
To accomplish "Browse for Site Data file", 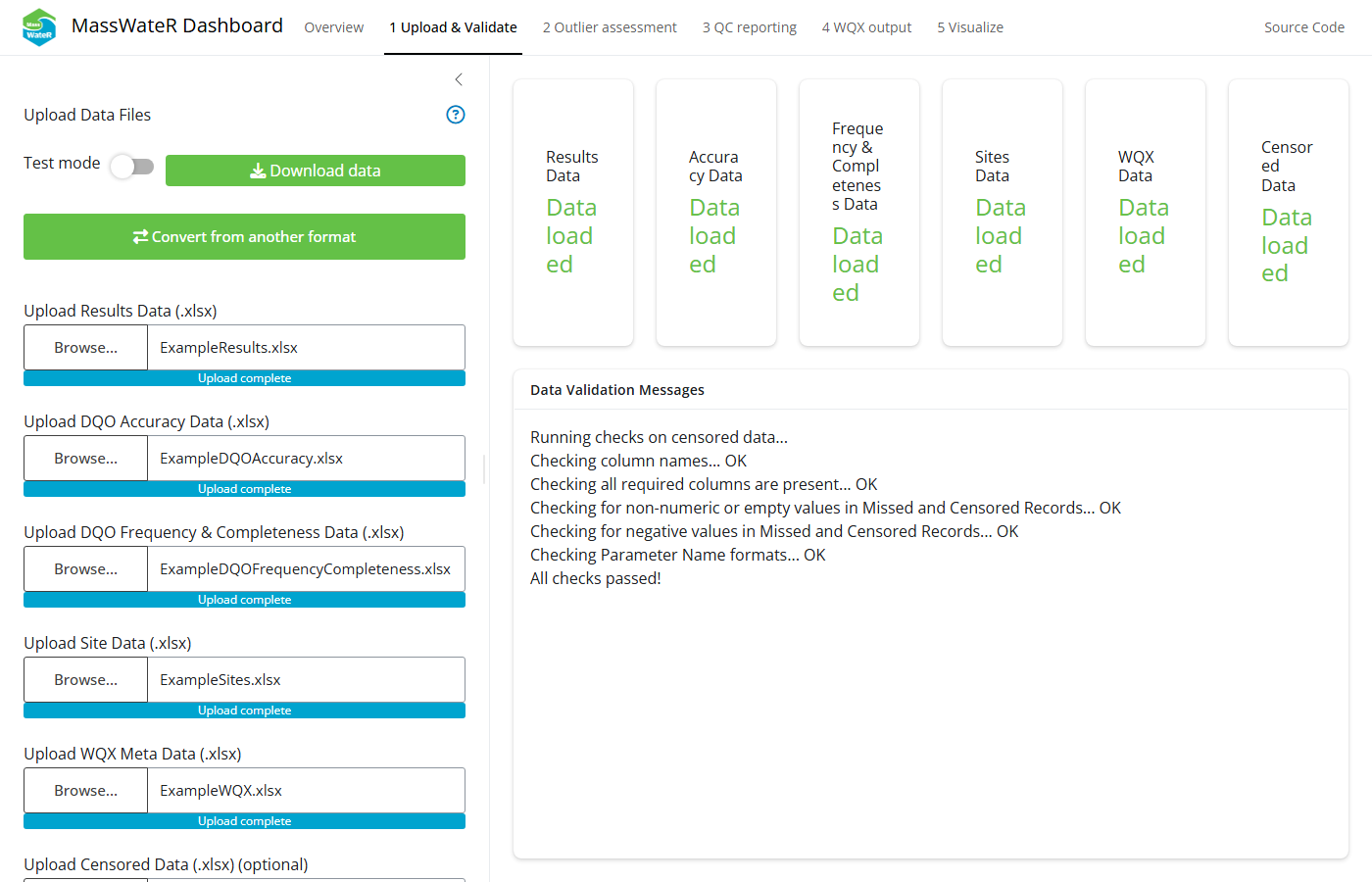I will (85, 680).
